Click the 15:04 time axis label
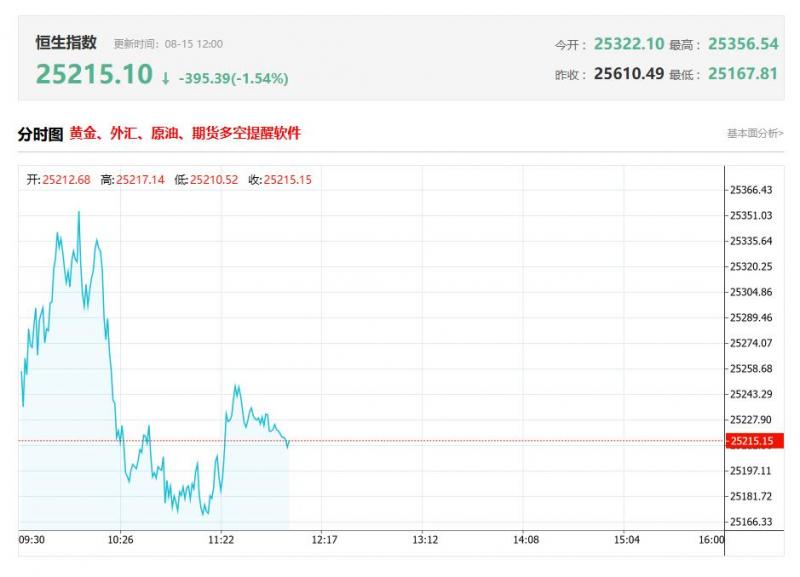The width and height of the screenshot is (800, 577). point(627,540)
